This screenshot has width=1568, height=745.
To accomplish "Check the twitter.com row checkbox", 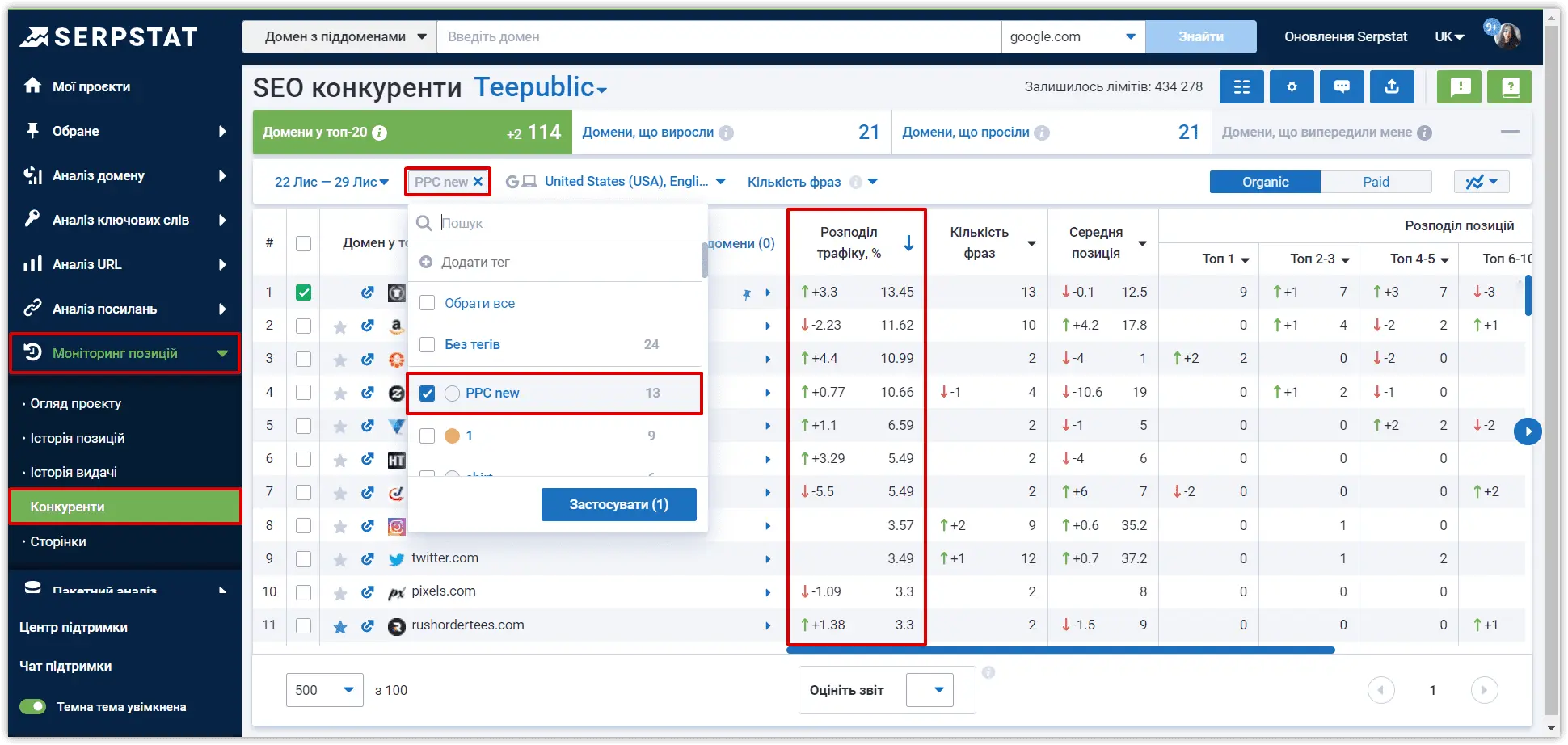I will 303,558.
